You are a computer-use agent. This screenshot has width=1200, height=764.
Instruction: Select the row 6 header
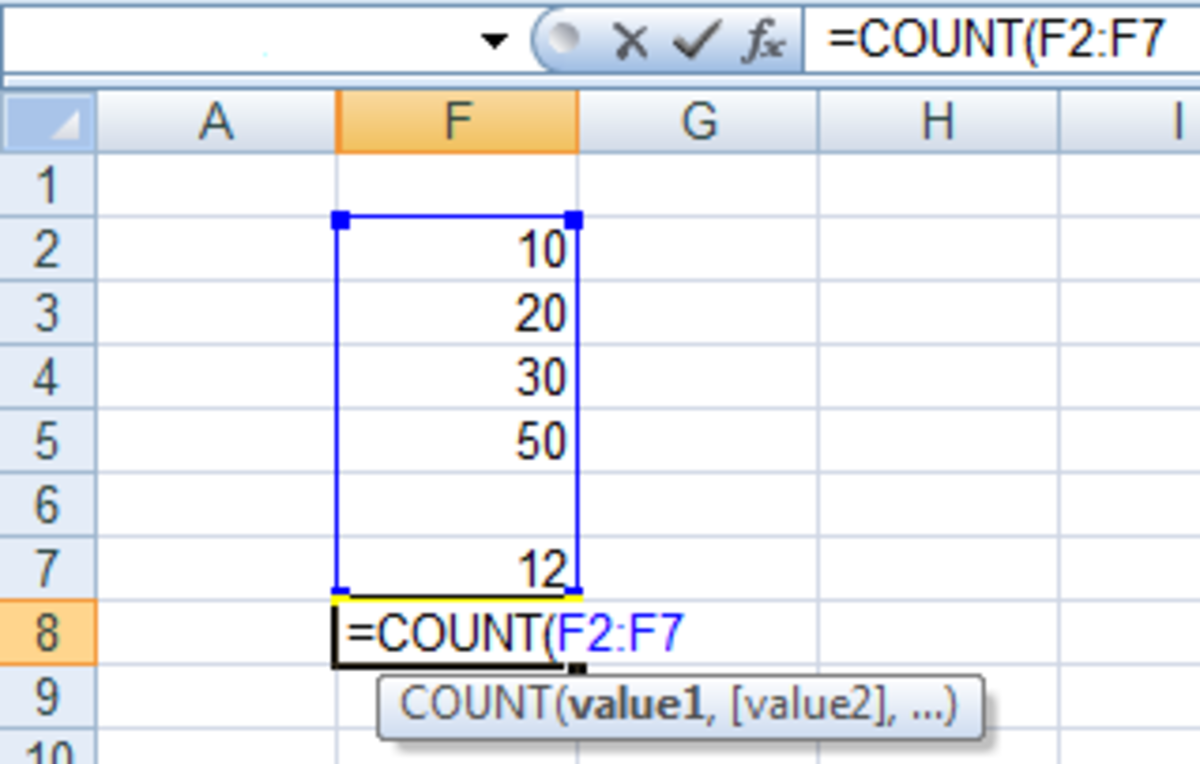pyautogui.click(x=47, y=505)
